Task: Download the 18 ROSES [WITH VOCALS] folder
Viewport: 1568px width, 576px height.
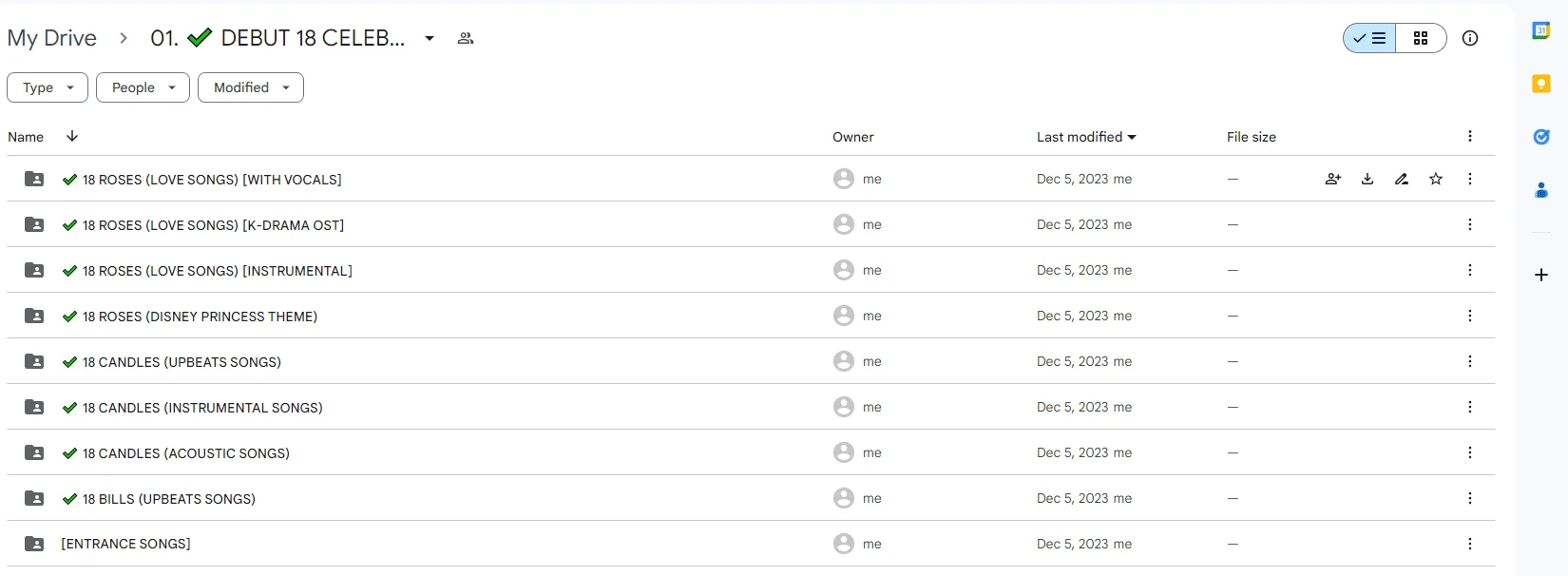Action: 1367,179
